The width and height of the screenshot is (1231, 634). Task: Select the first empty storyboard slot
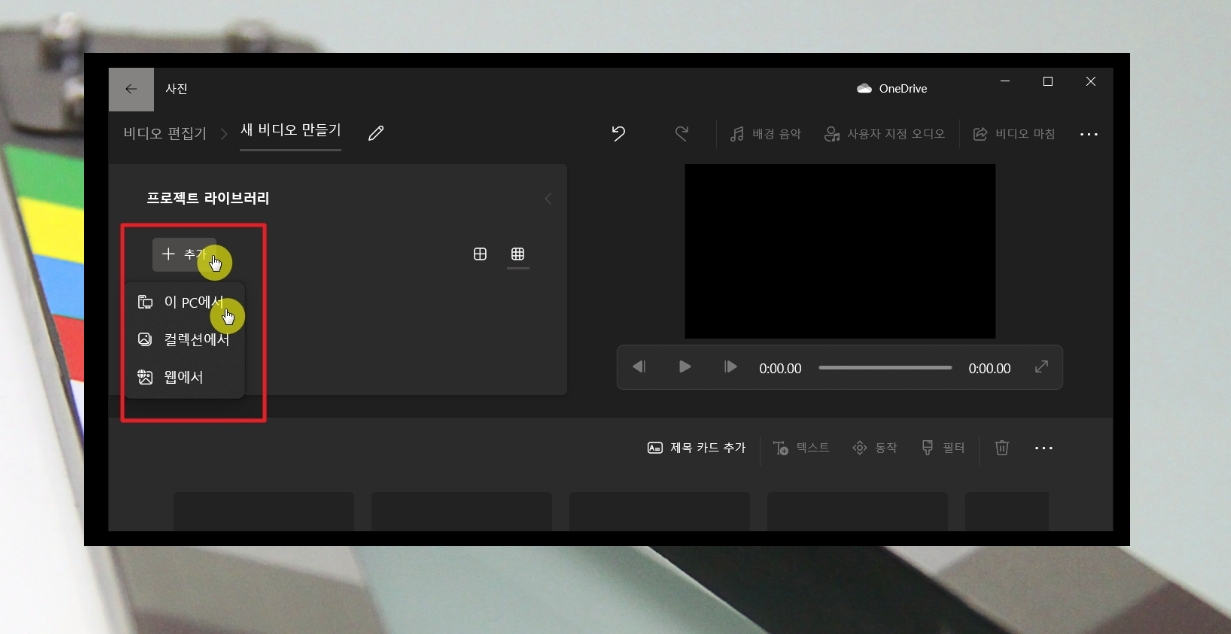[264, 511]
